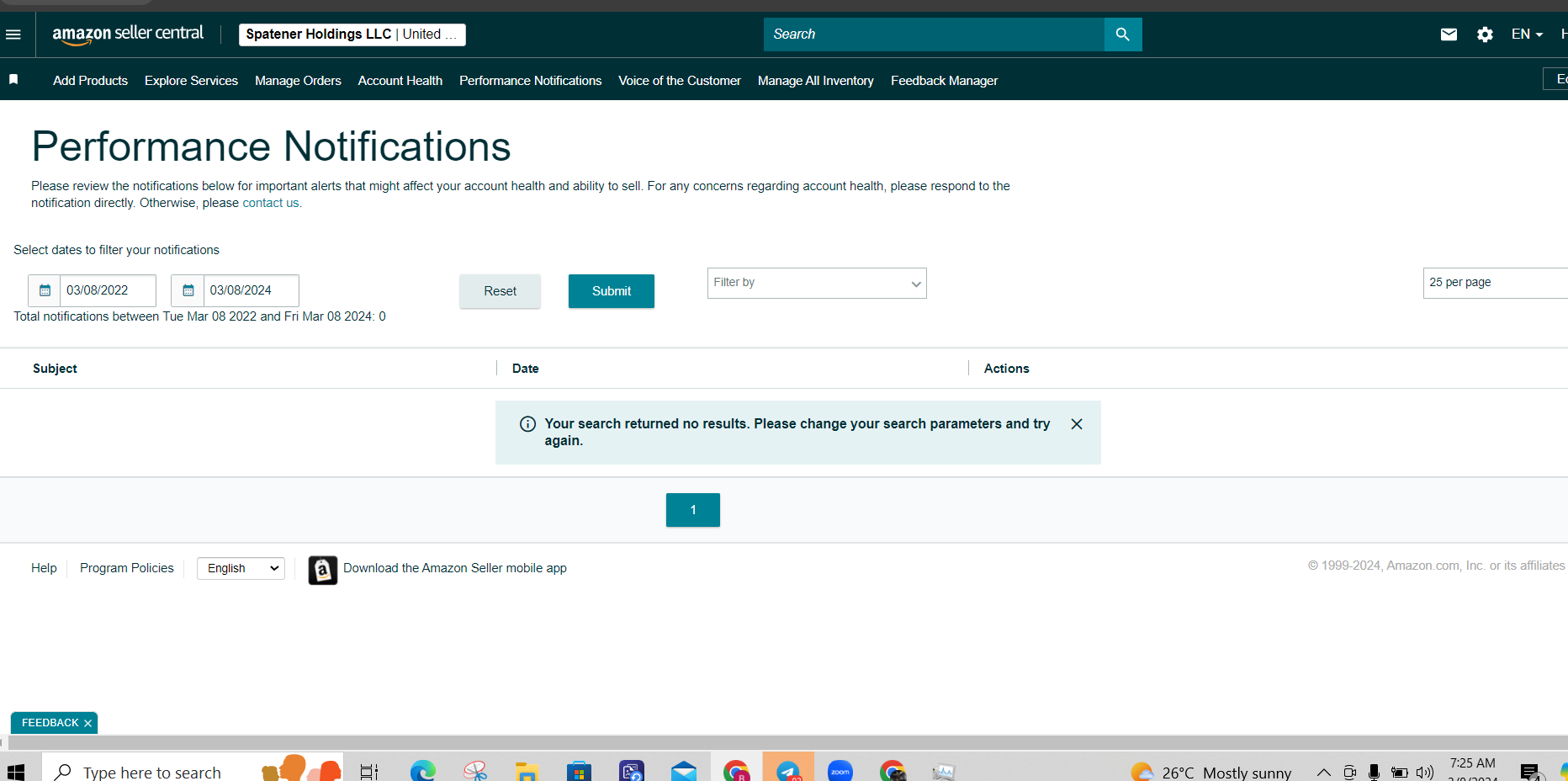Close the FEEDBACK tab with X

click(x=87, y=724)
